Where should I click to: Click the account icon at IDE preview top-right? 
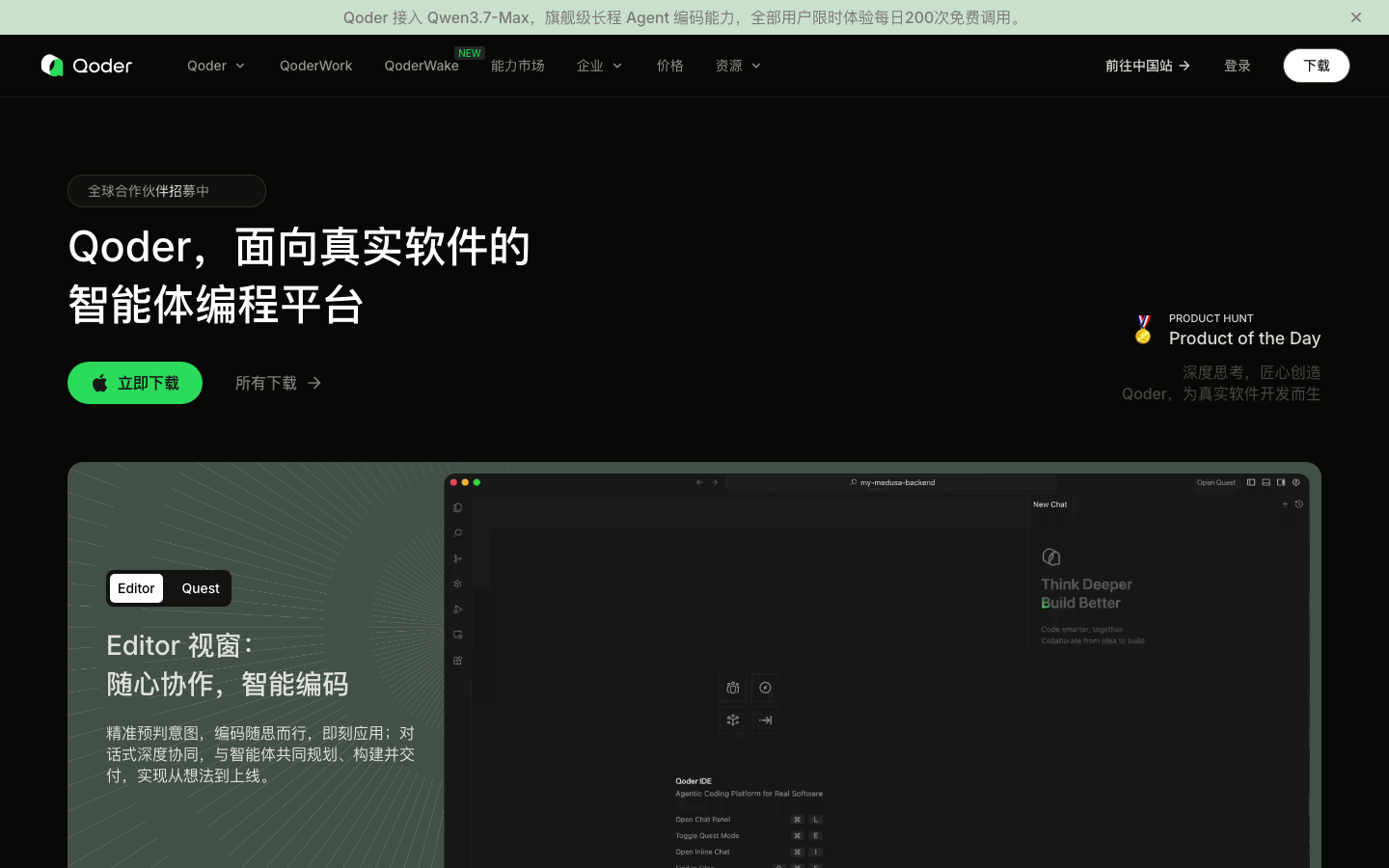(1296, 482)
